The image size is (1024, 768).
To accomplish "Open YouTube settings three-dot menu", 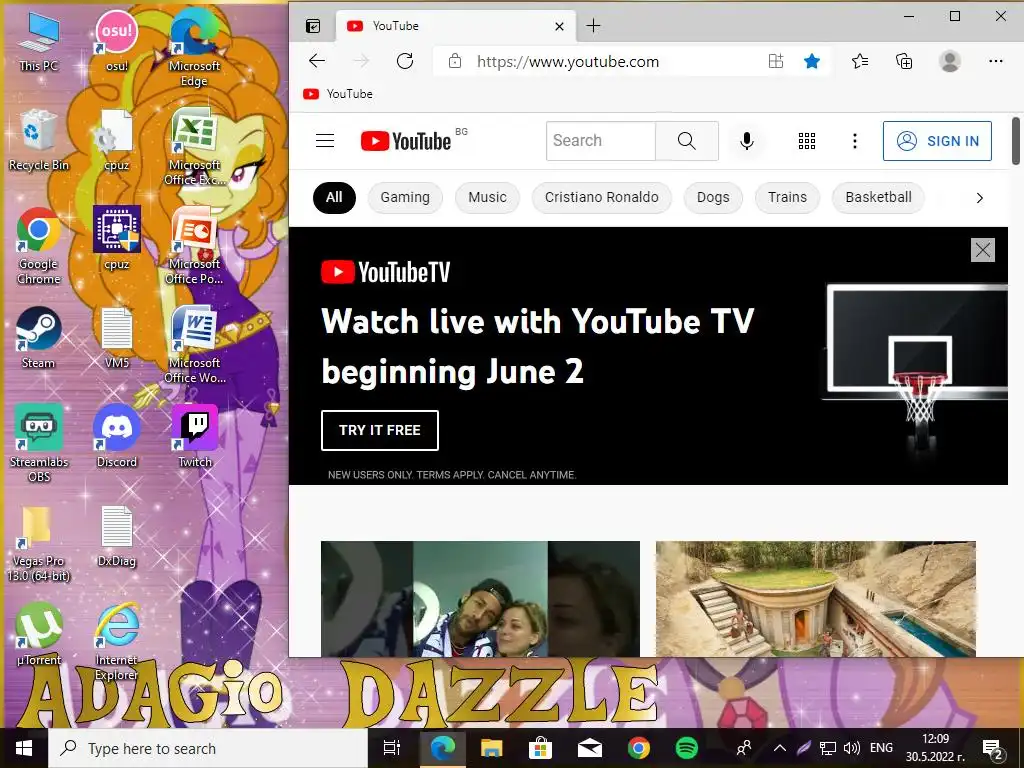I will coord(854,140).
